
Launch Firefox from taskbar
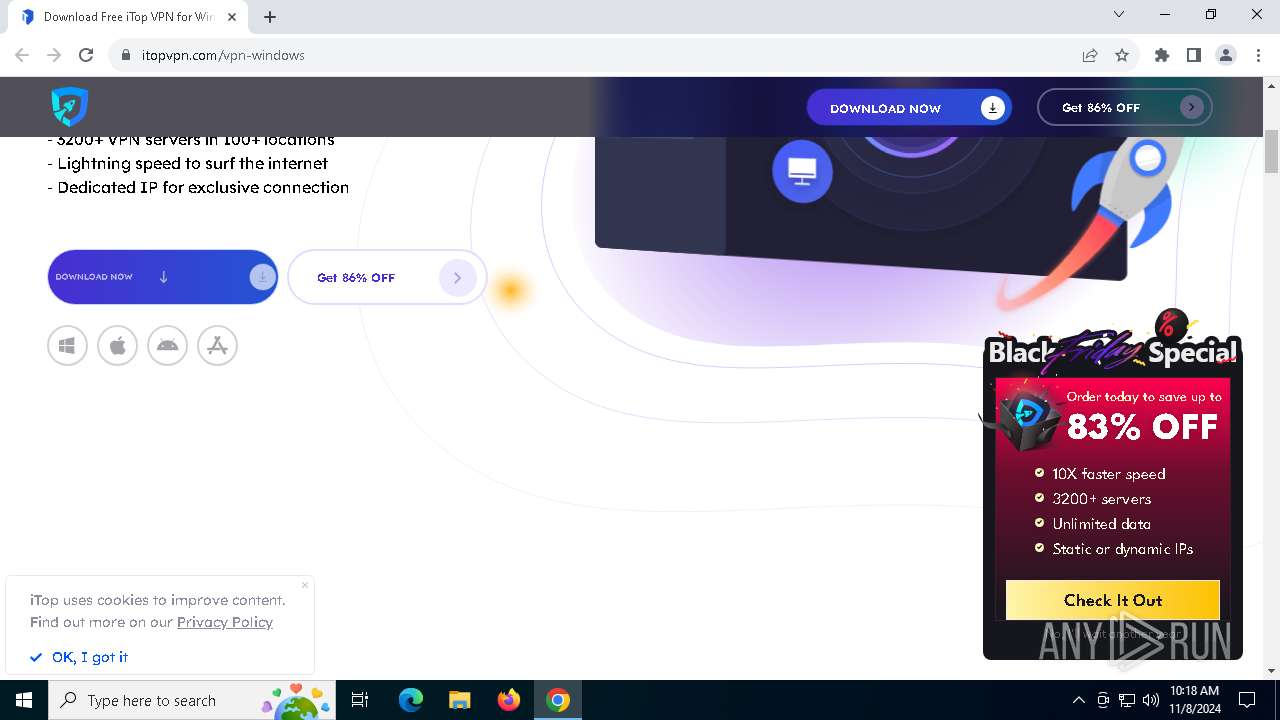tap(509, 700)
